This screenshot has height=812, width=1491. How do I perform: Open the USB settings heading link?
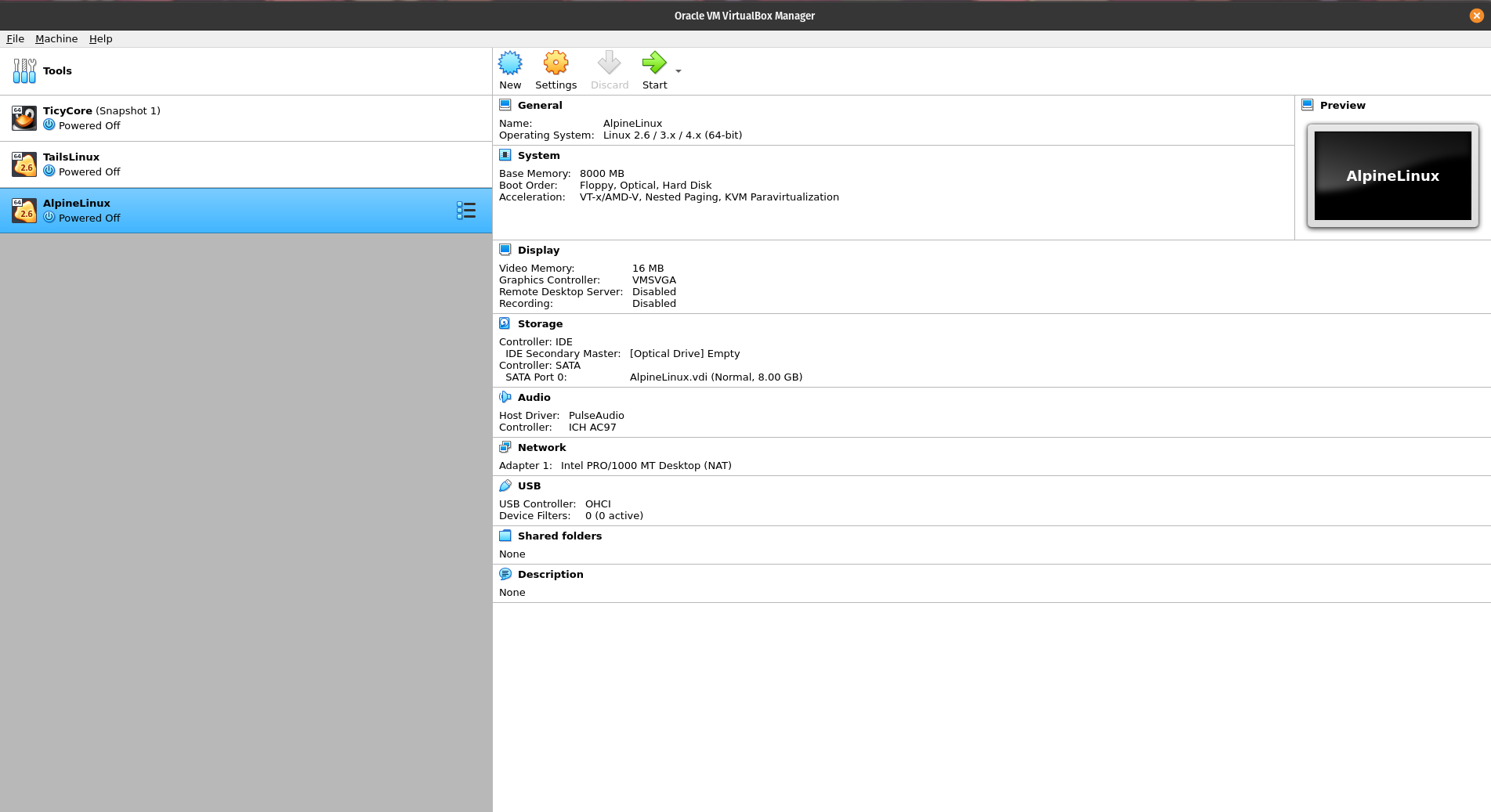529,485
